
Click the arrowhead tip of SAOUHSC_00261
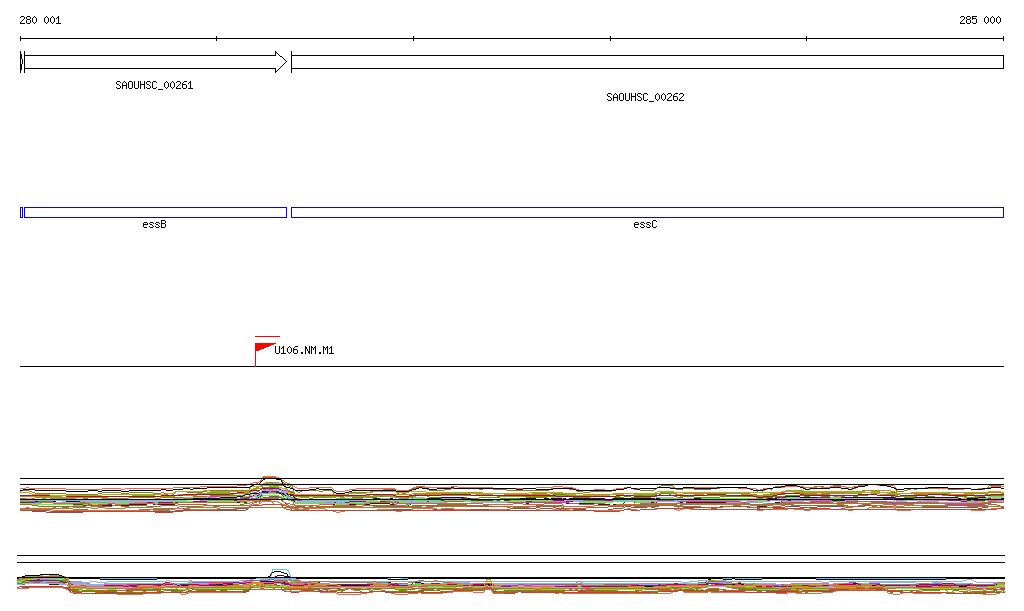click(284, 62)
